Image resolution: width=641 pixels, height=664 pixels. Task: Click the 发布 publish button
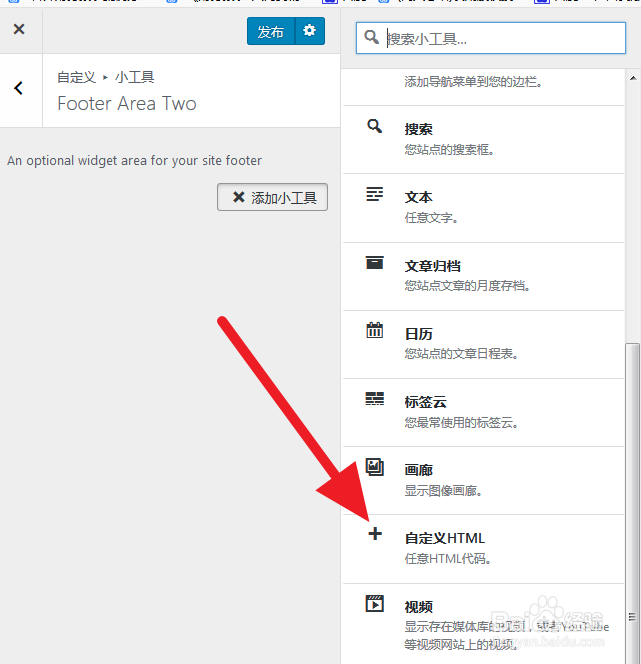click(271, 31)
